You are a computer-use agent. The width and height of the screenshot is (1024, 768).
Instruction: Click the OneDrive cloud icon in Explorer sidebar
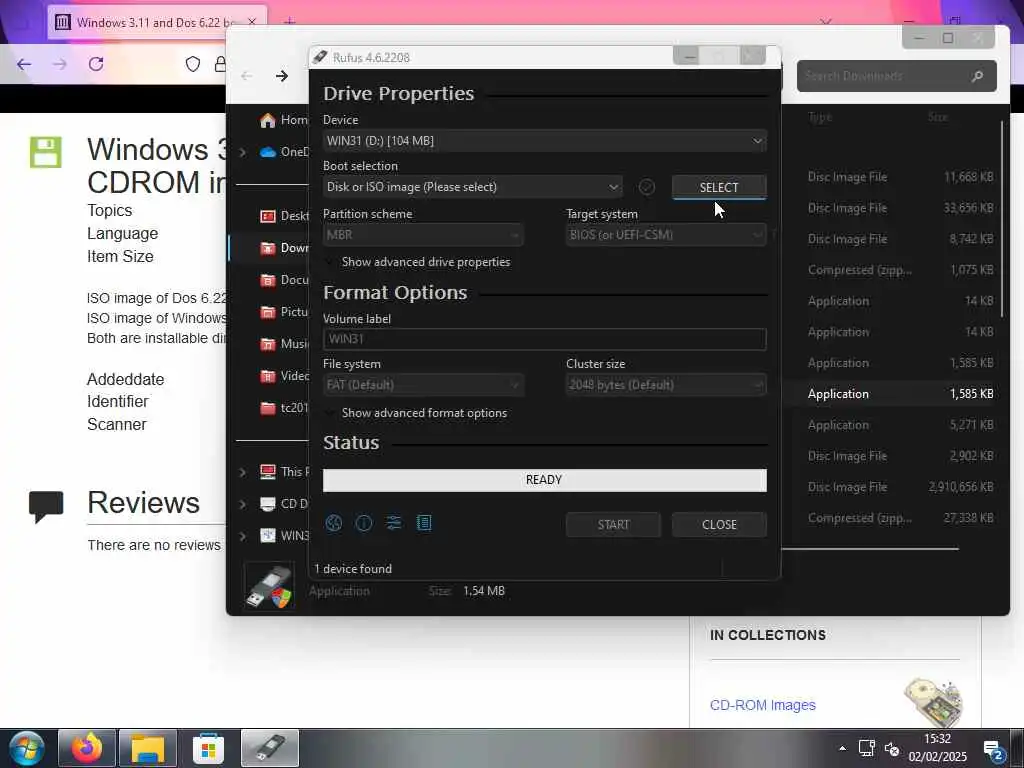[x=268, y=152]
